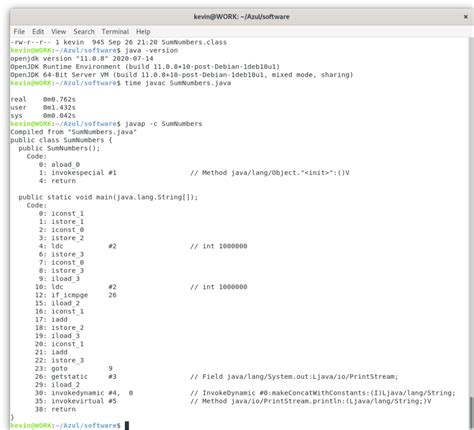Click the 'OpenJDK Runtime Environment' line
This screenshot has width=474, height=430.
tap(145, 67)
